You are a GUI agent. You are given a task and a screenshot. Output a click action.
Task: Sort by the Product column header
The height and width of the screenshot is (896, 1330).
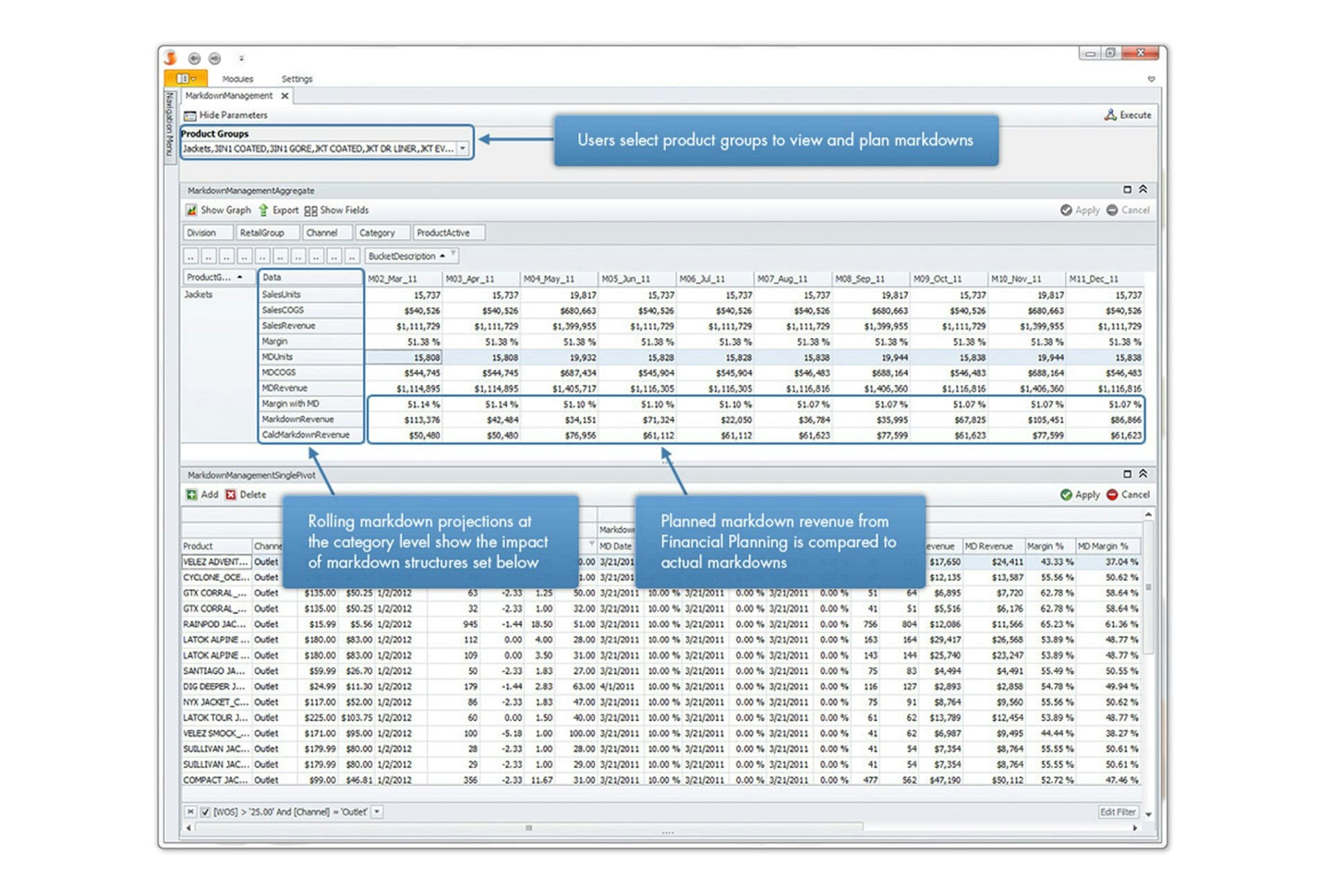tap(216, 546)
